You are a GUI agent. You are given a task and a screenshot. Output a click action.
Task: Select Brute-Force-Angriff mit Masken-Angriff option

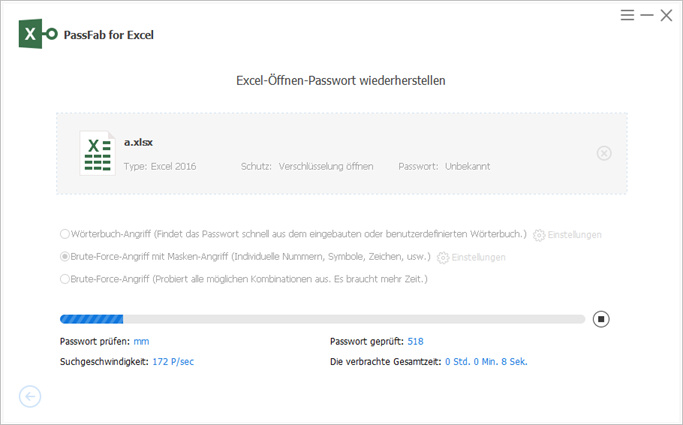65,257
